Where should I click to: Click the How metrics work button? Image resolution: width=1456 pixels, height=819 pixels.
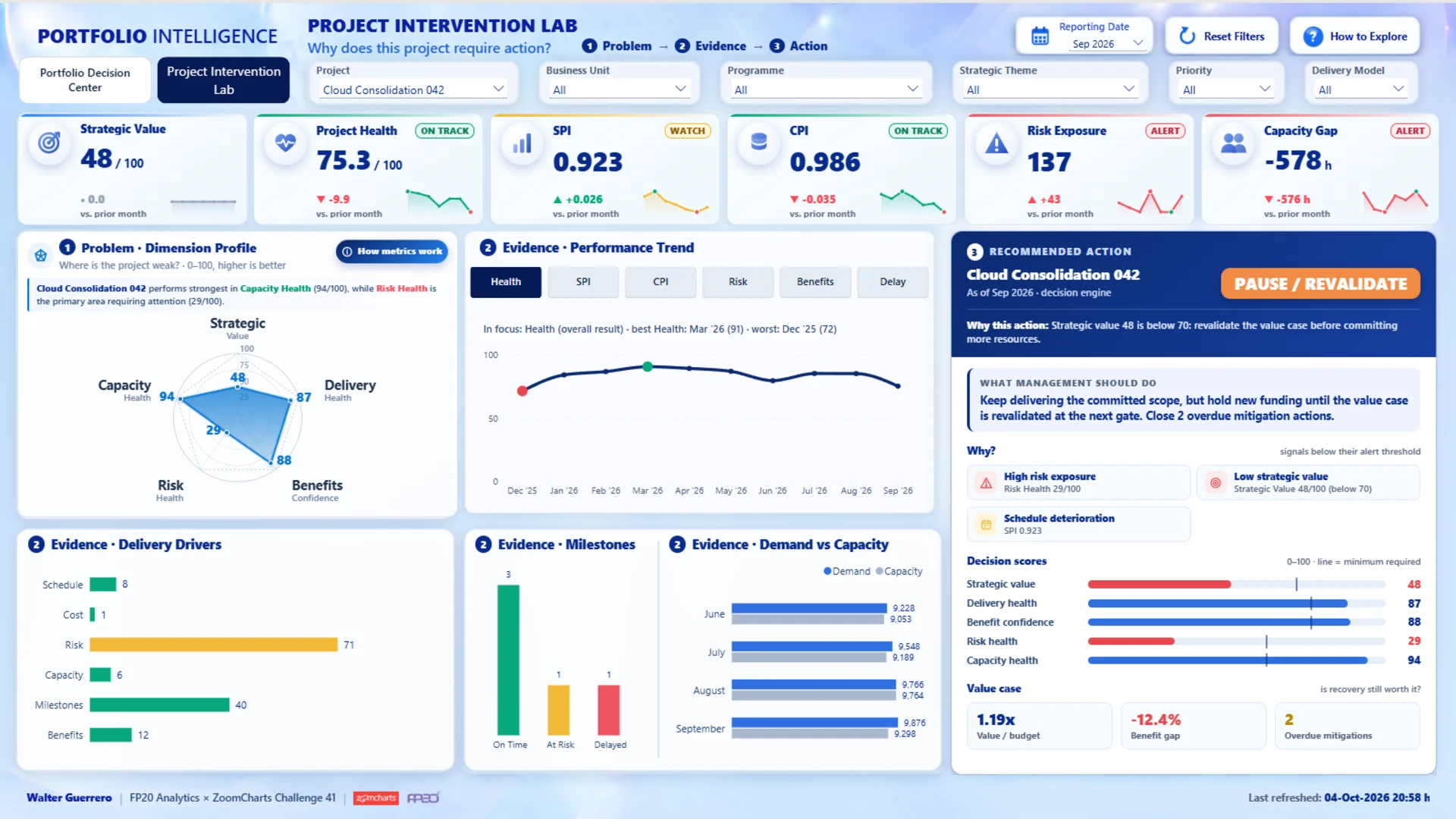click(392, 251)
